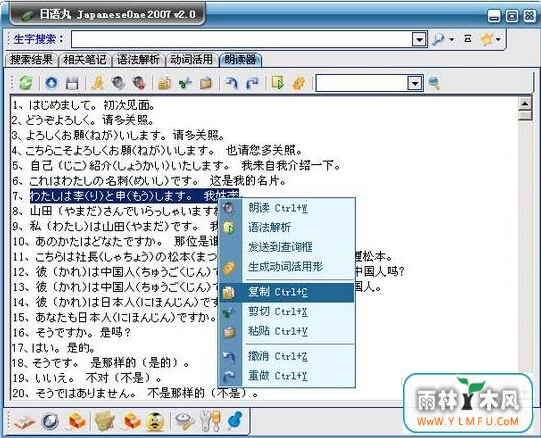Switch to the 动词活用 tab
Screen dimensions: 541x438
[x=191, y=60]
